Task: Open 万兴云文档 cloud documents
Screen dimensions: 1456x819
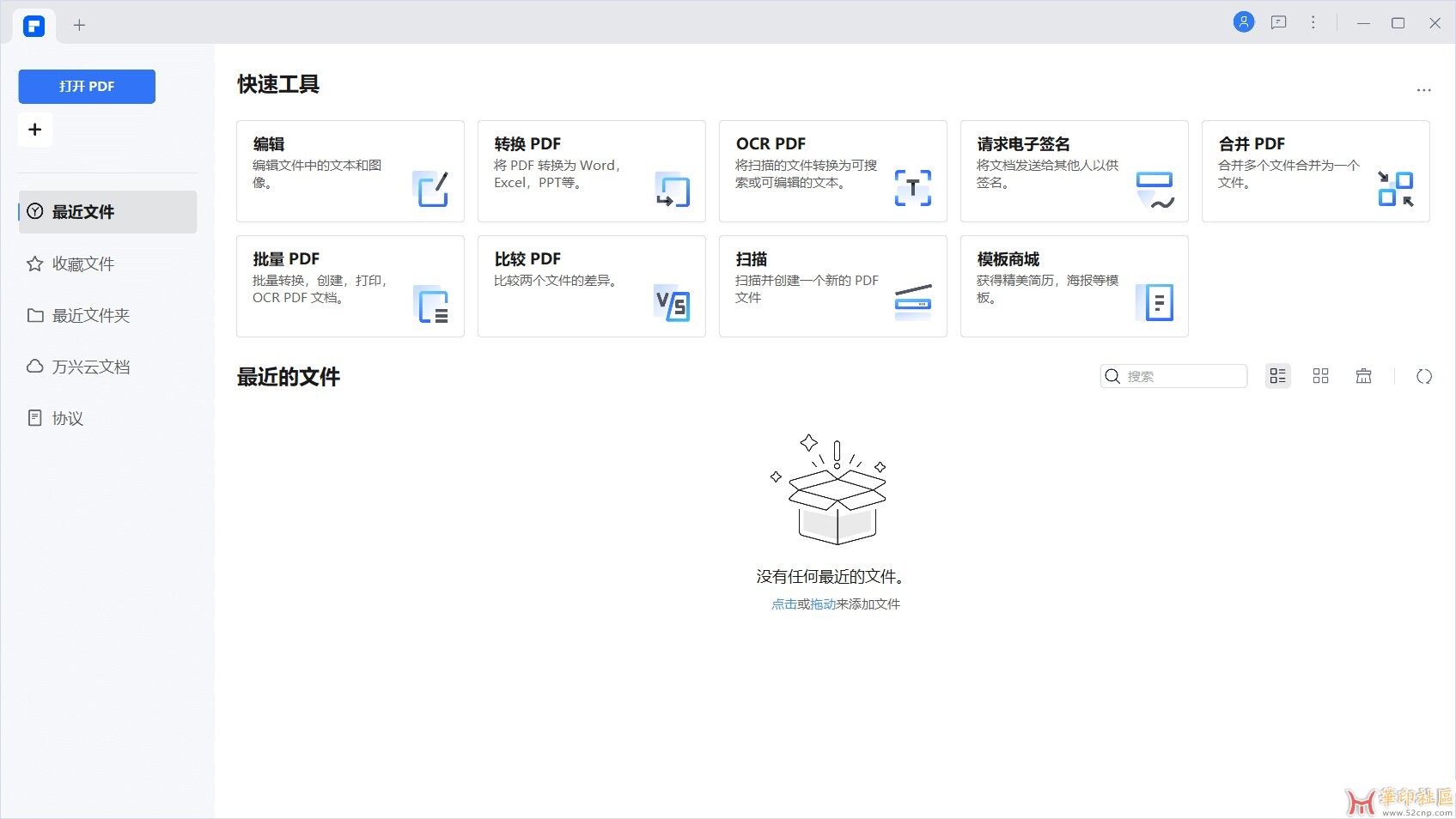Action: (x=90, y=367)
